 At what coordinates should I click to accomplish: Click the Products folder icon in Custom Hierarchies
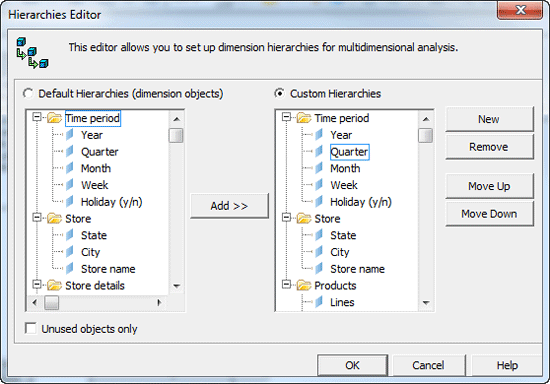pos(304,285)
